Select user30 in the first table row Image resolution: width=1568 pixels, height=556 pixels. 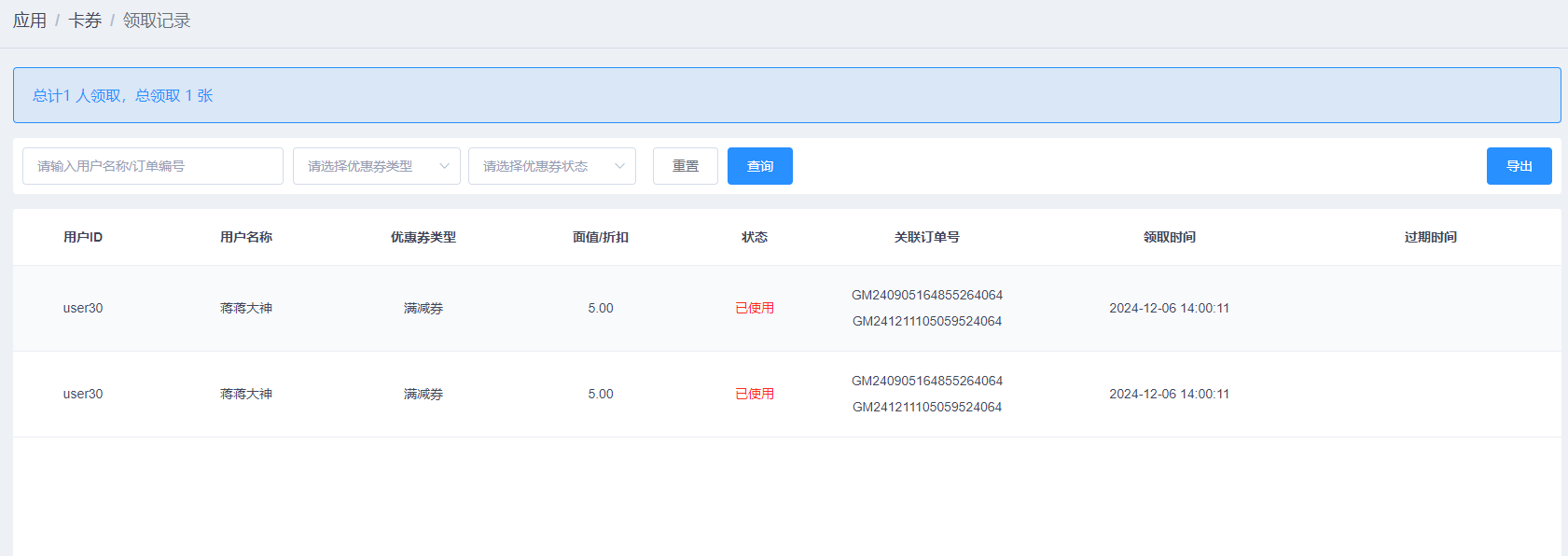point(83,308)
